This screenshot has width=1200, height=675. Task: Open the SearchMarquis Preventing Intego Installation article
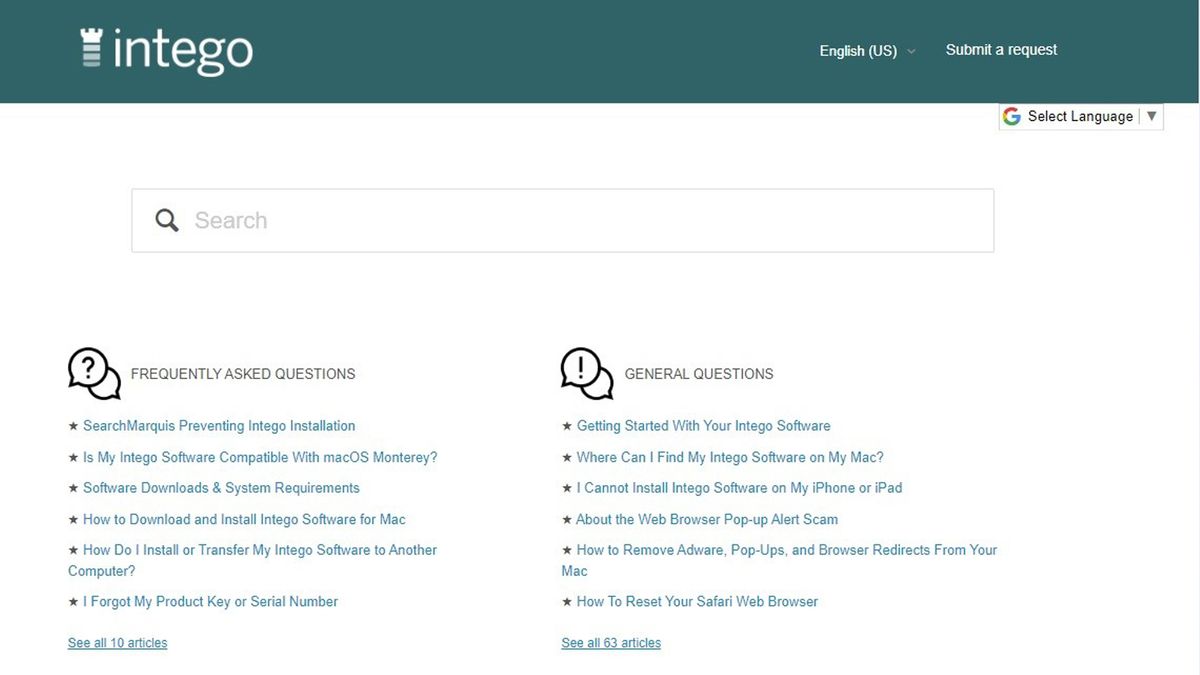[x=219, y=426]
